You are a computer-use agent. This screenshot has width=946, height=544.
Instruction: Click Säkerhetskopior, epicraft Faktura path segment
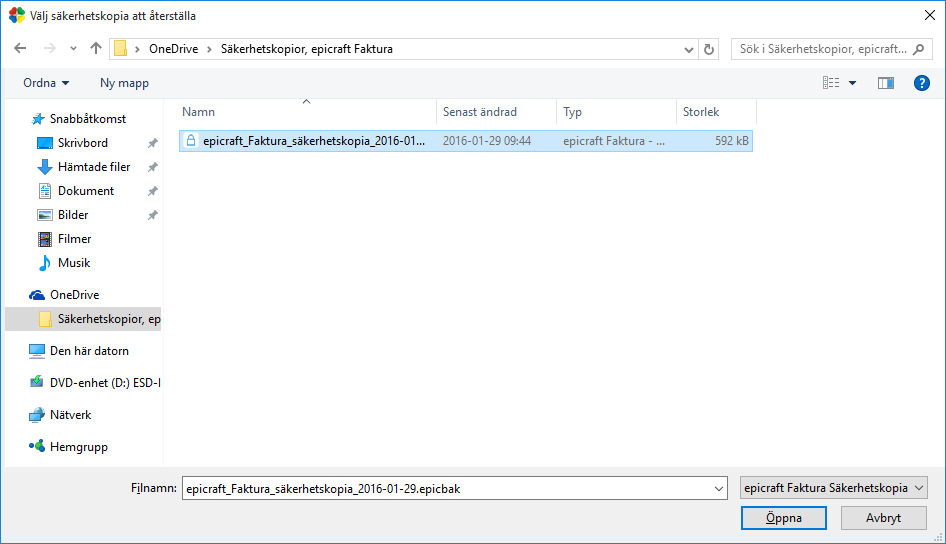pos(306,49)
